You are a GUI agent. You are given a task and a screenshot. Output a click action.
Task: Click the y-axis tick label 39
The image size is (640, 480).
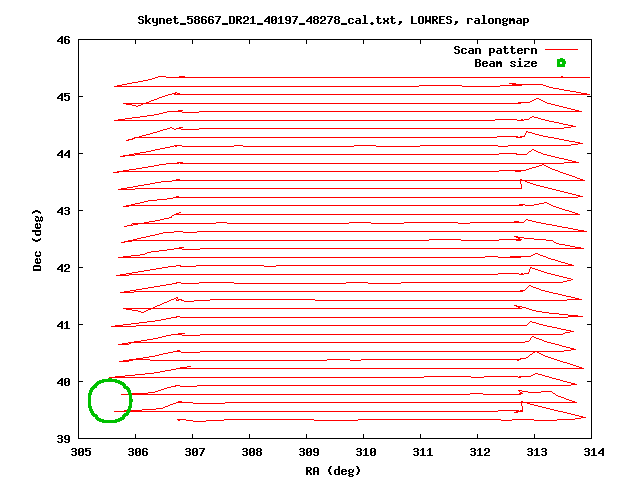point(64,439)
